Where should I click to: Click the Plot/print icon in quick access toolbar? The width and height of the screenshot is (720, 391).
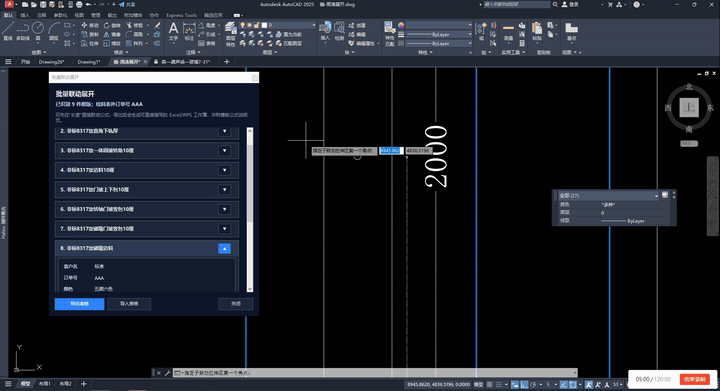pos(79,5)
